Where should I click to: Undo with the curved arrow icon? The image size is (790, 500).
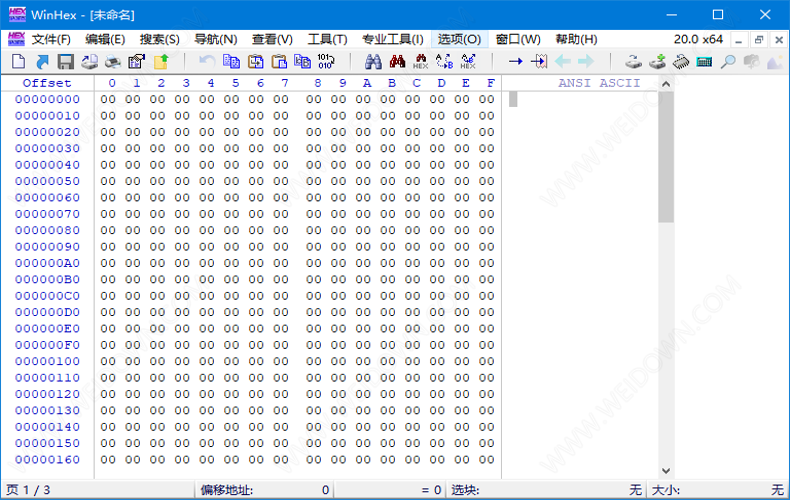(x=207, y=61)
